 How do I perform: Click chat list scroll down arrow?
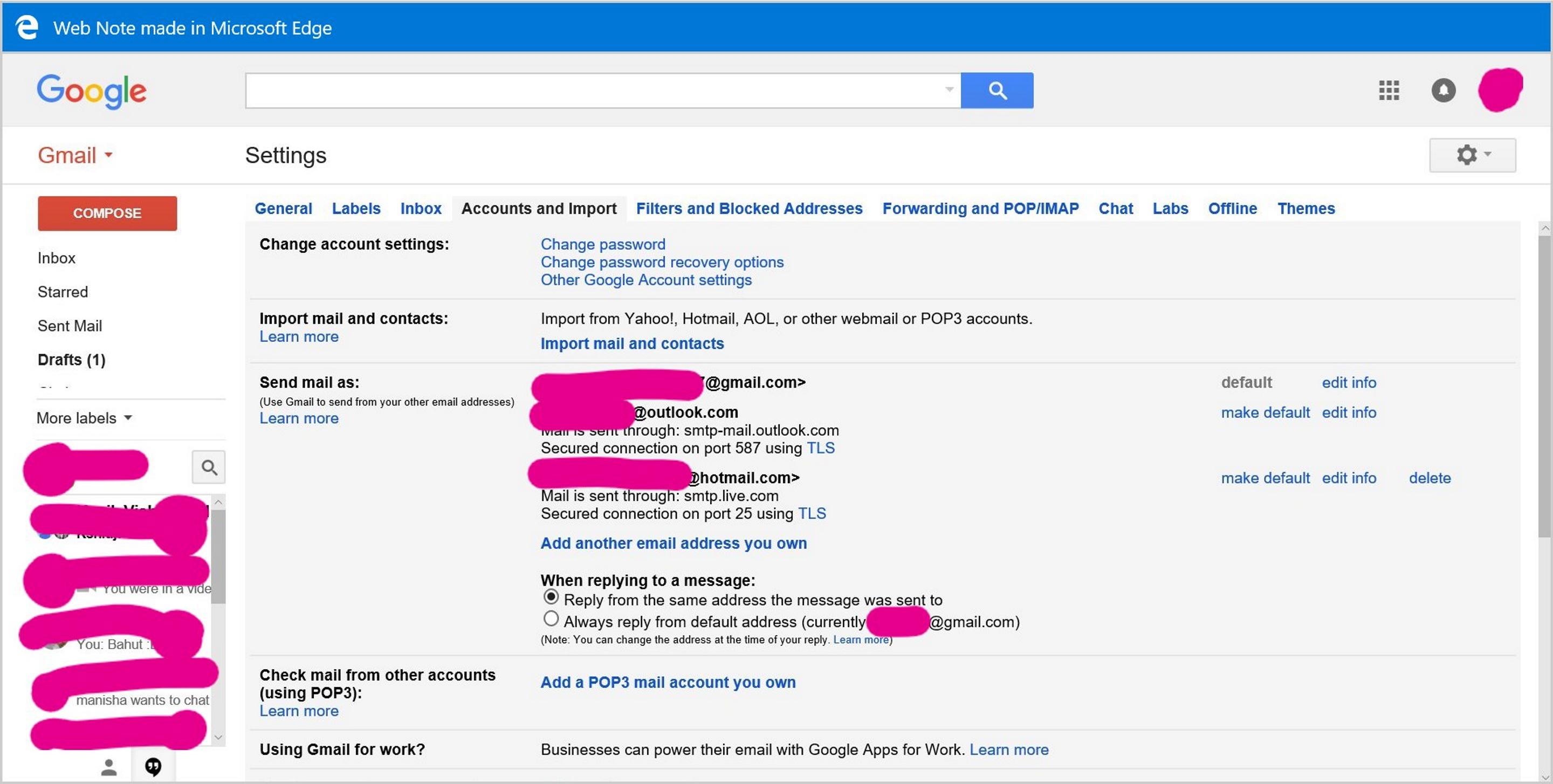[219, 738]
